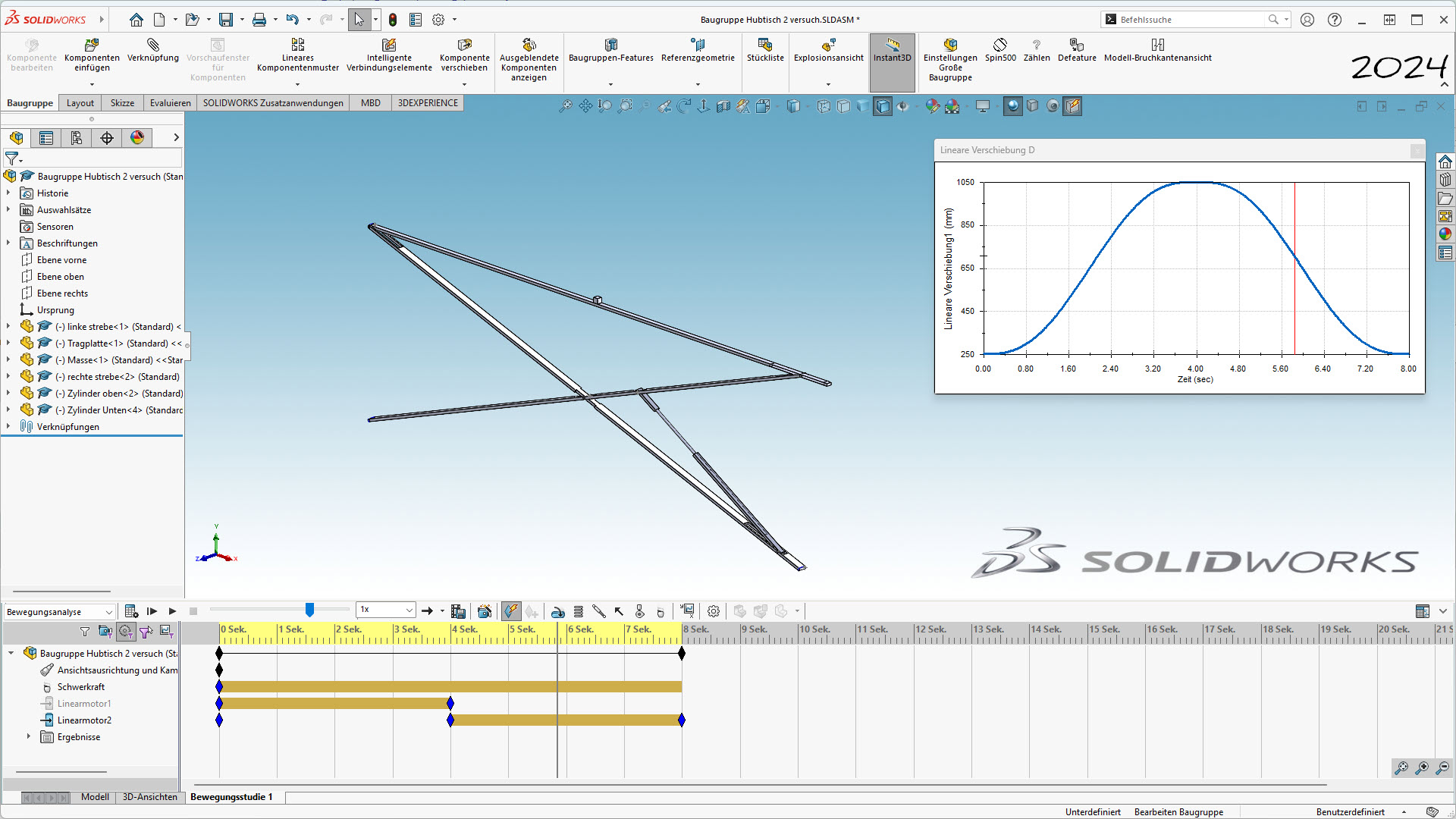1456x819 pixels.
Task: Play the motion study from start
Action: point(152,611)
